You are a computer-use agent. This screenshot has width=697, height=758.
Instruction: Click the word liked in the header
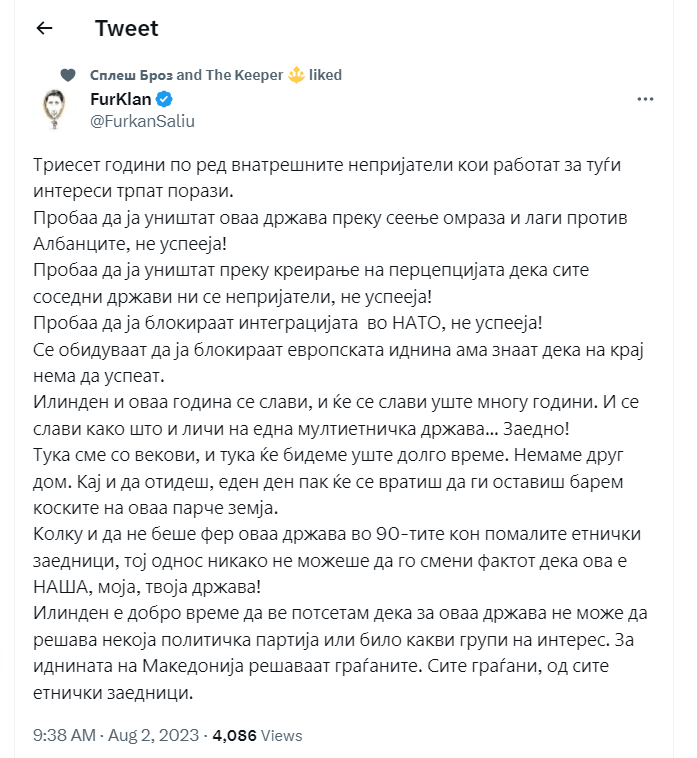point(325,75)
